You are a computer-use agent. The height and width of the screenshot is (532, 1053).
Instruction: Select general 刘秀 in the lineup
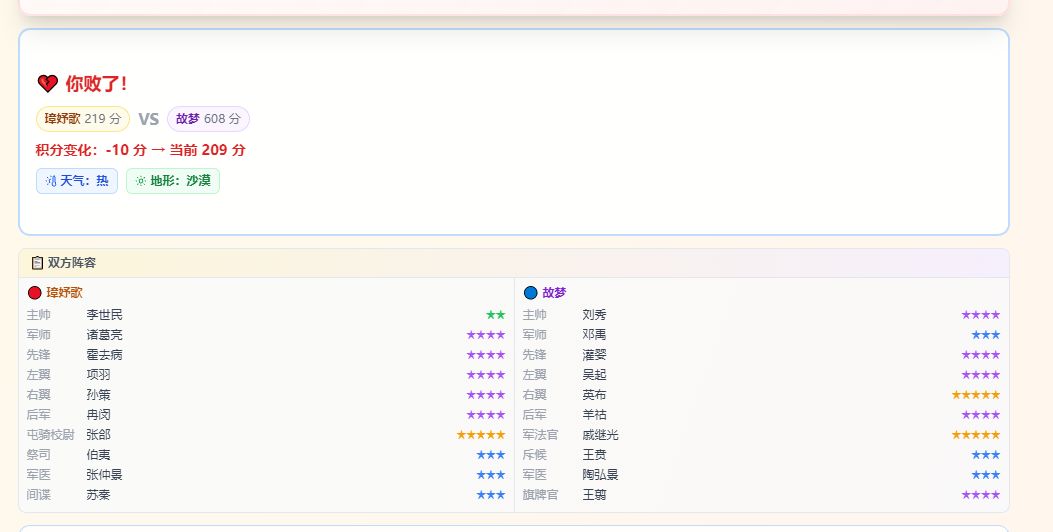[594, 314]
